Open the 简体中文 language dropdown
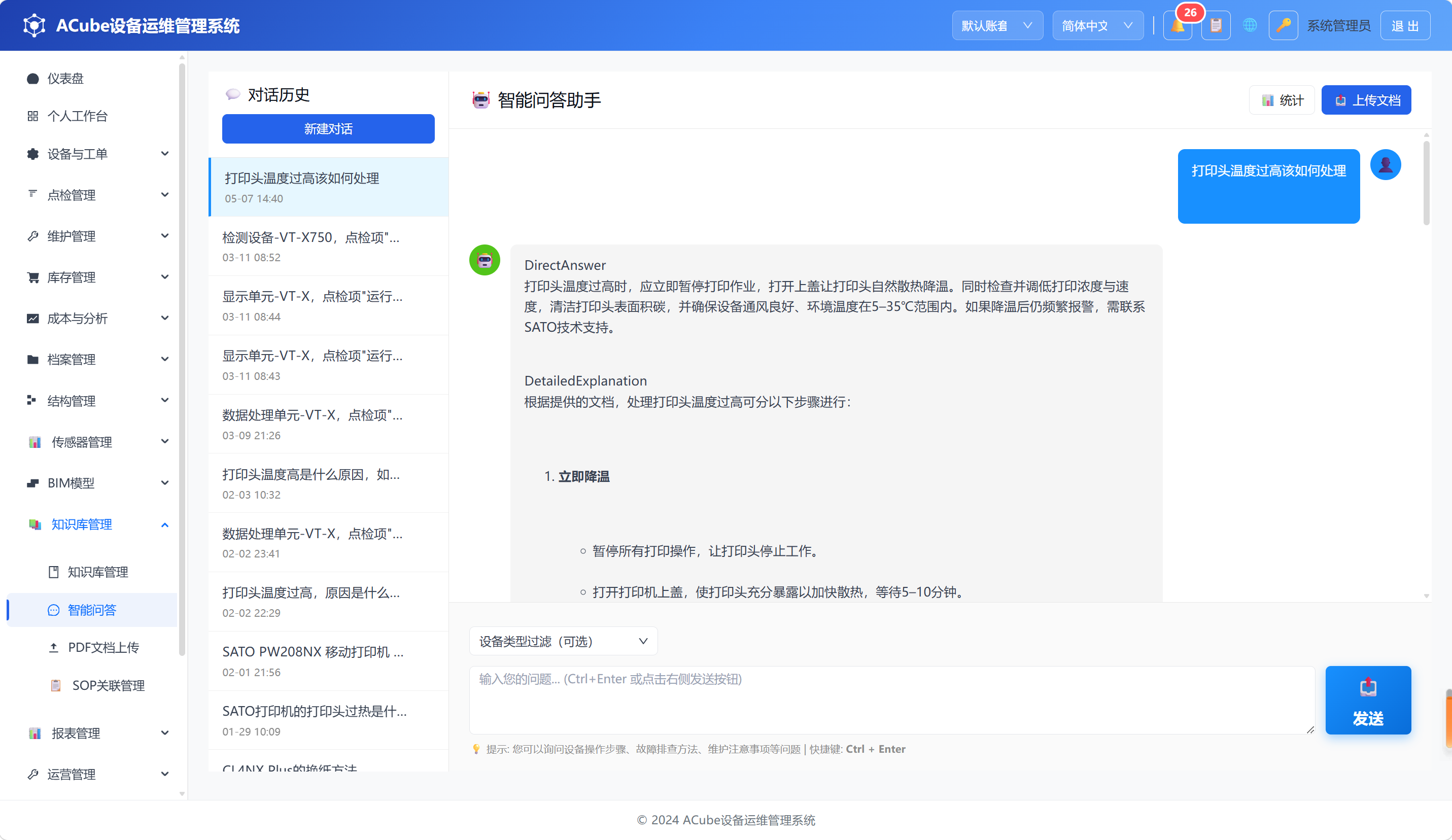Viewport: 1452px width, 840px height. [1098, 25]
